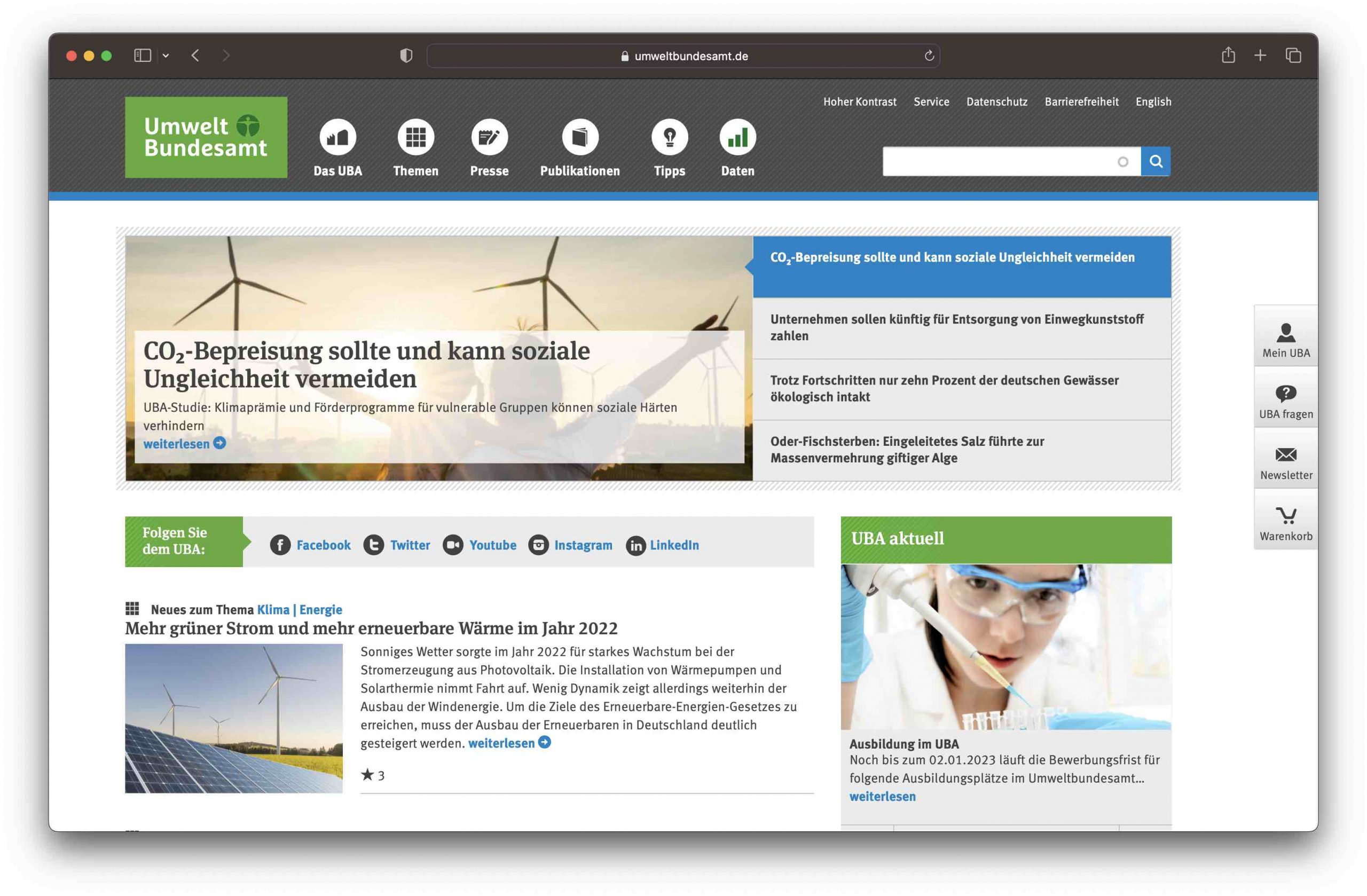Open Mein UBA user panel

point(1285,340)
